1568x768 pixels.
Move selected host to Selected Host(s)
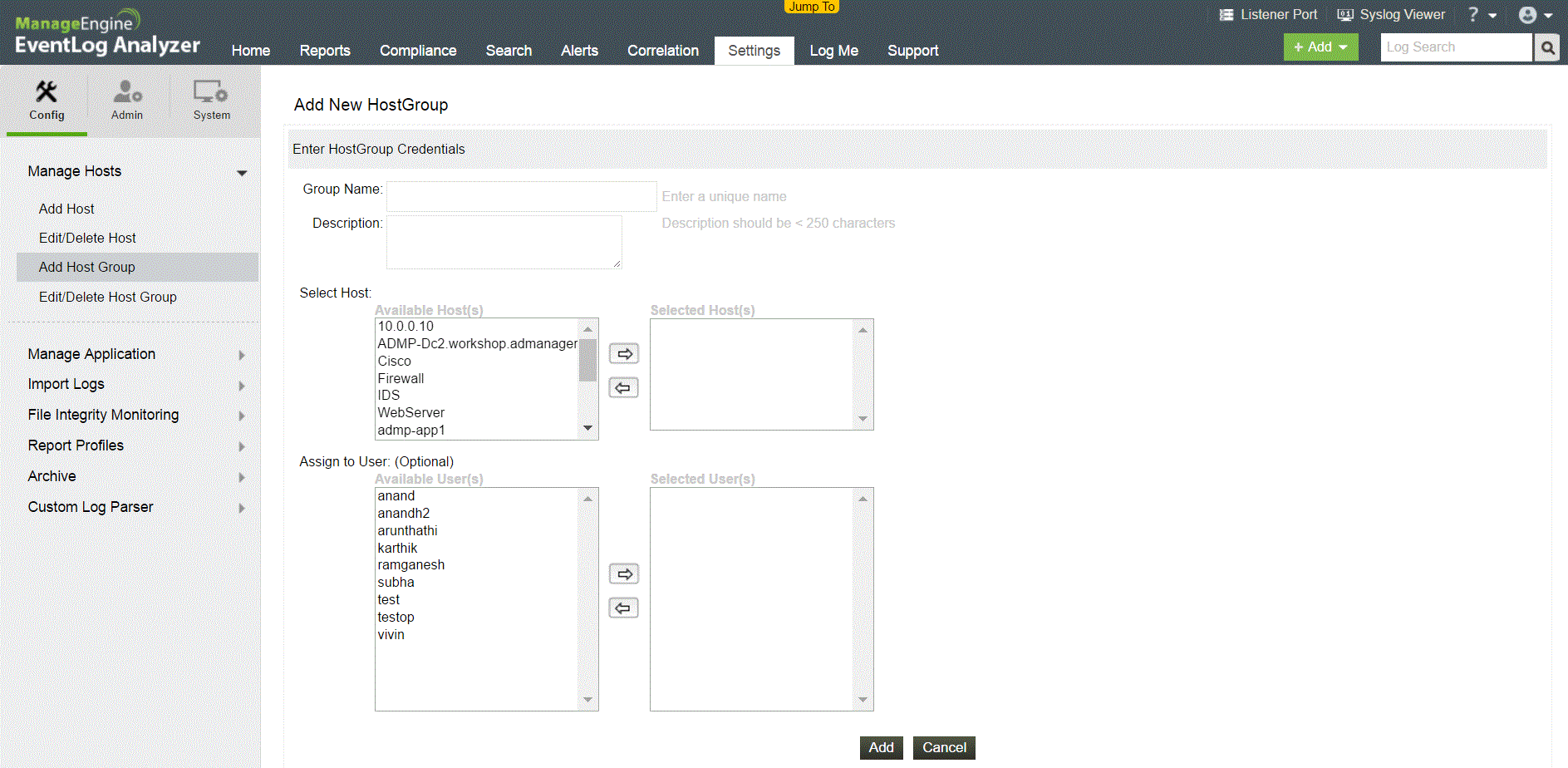coord(624,354)
